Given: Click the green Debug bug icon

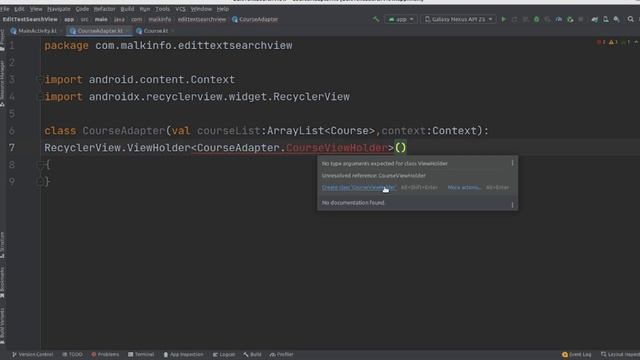Looking at the screenshot, I should (536, 19).
